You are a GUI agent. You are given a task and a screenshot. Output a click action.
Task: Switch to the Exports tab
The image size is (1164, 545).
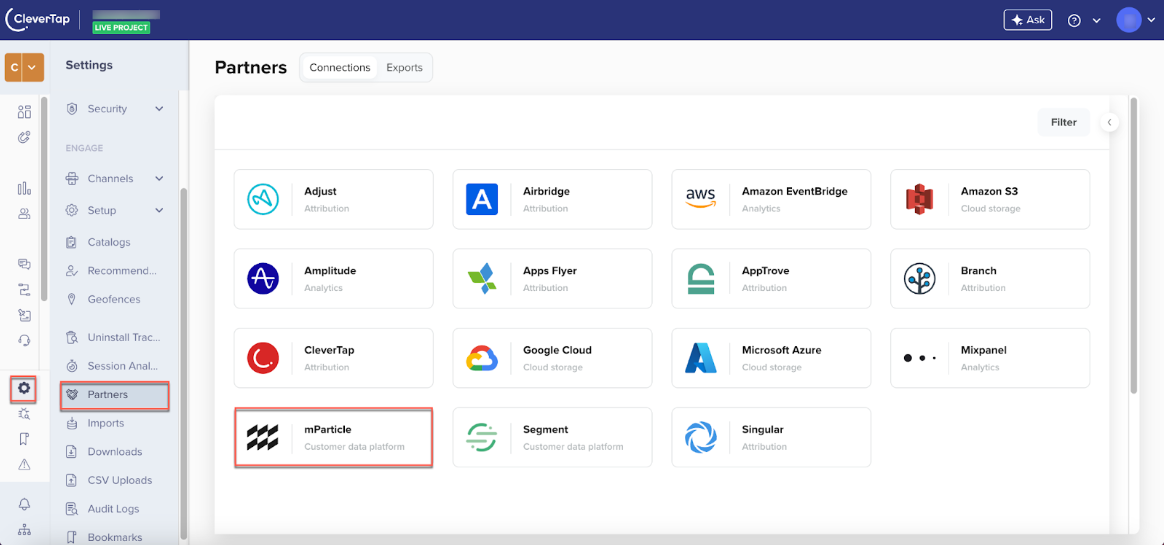(x=405, y=68)
